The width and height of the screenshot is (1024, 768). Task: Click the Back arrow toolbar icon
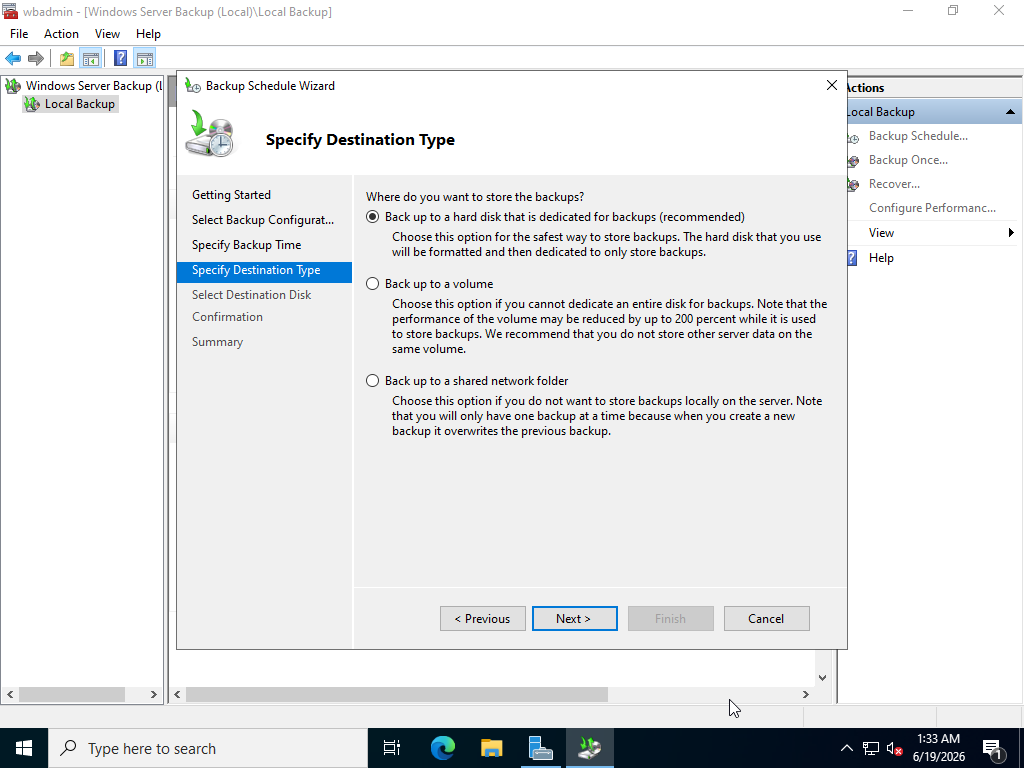(13, 59)
